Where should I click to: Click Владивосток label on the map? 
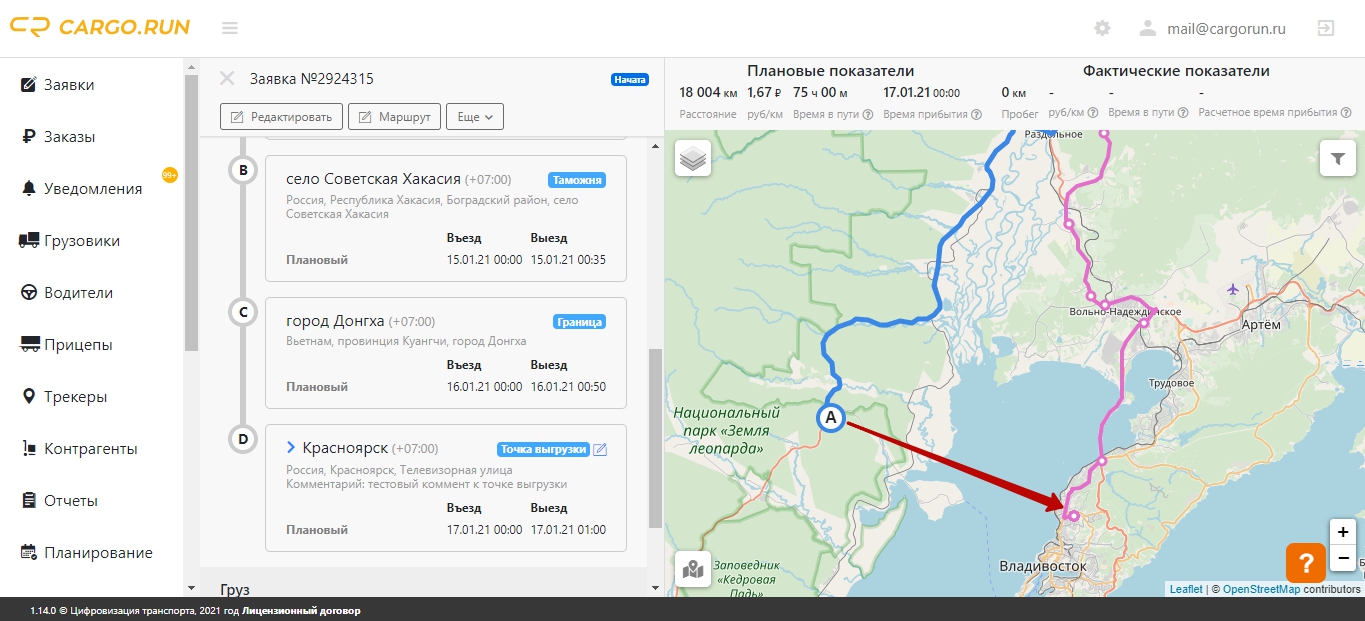click(1043, 566)
